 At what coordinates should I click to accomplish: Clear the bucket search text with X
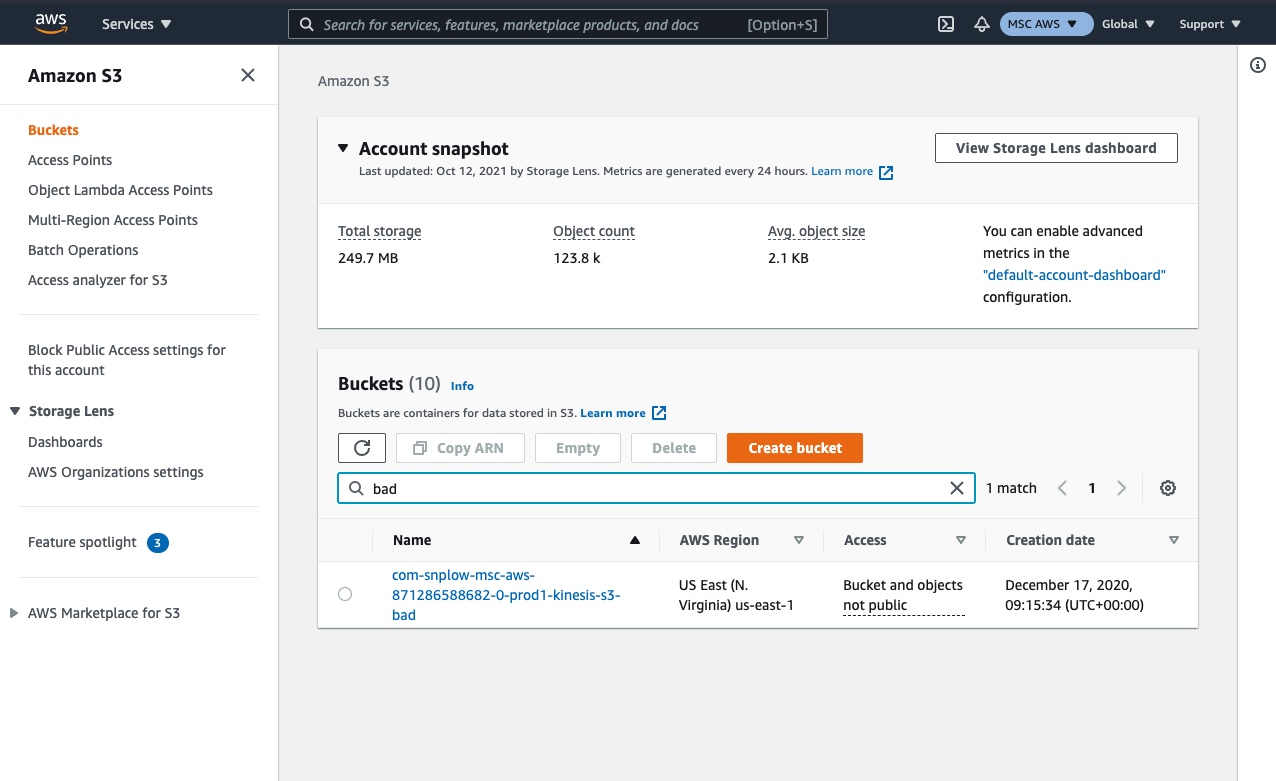(956, 488)
